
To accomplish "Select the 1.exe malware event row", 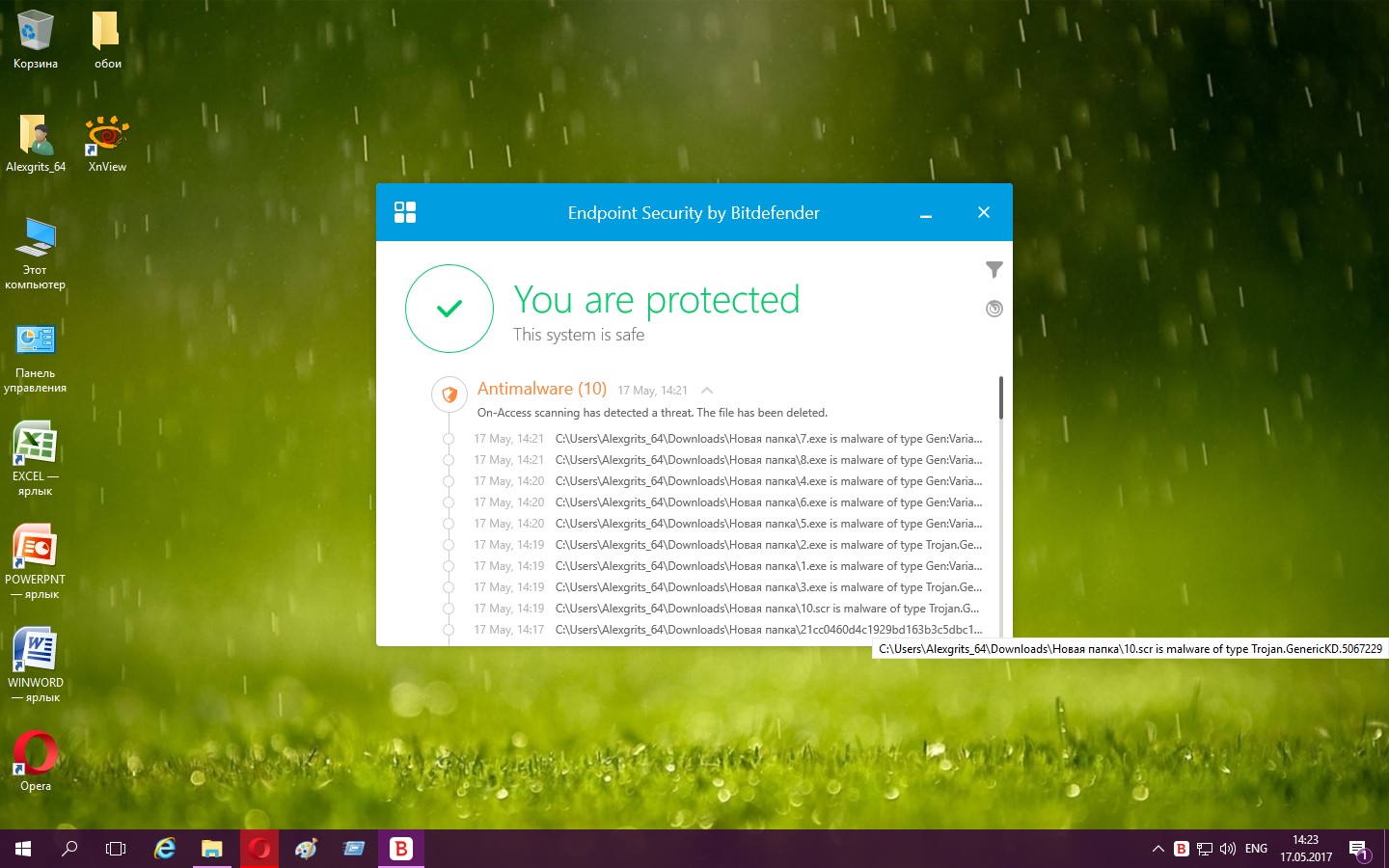I will pyautogui.click(x=728, y=566).
